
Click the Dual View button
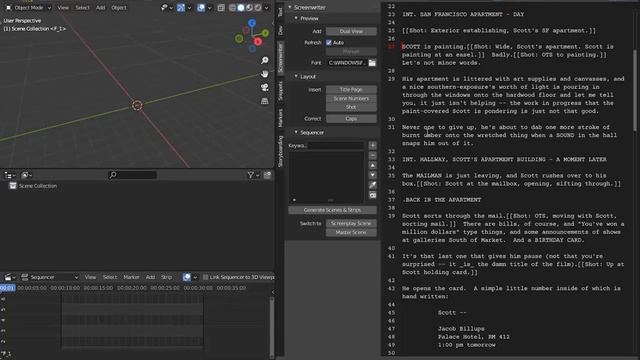pyautogui.click(x=351, y=31)
